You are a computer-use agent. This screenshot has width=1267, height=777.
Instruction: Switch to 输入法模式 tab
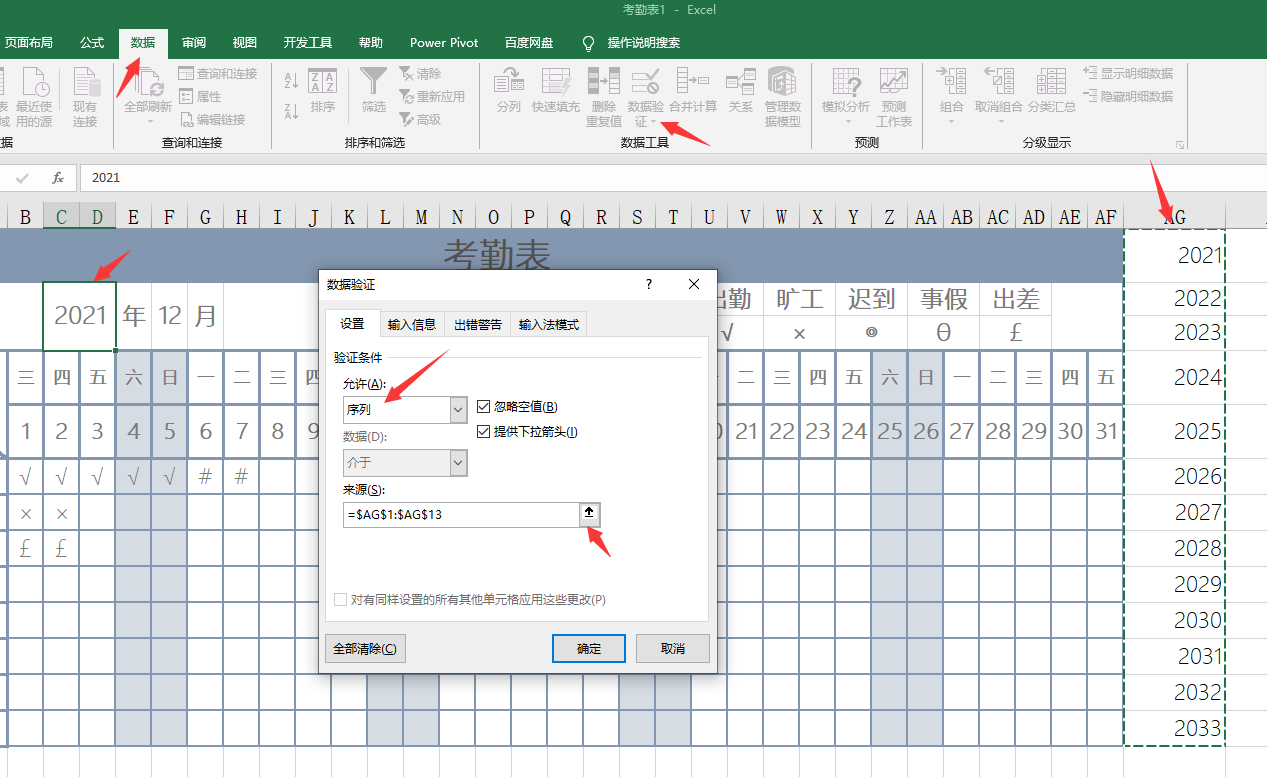pos(549,325)
